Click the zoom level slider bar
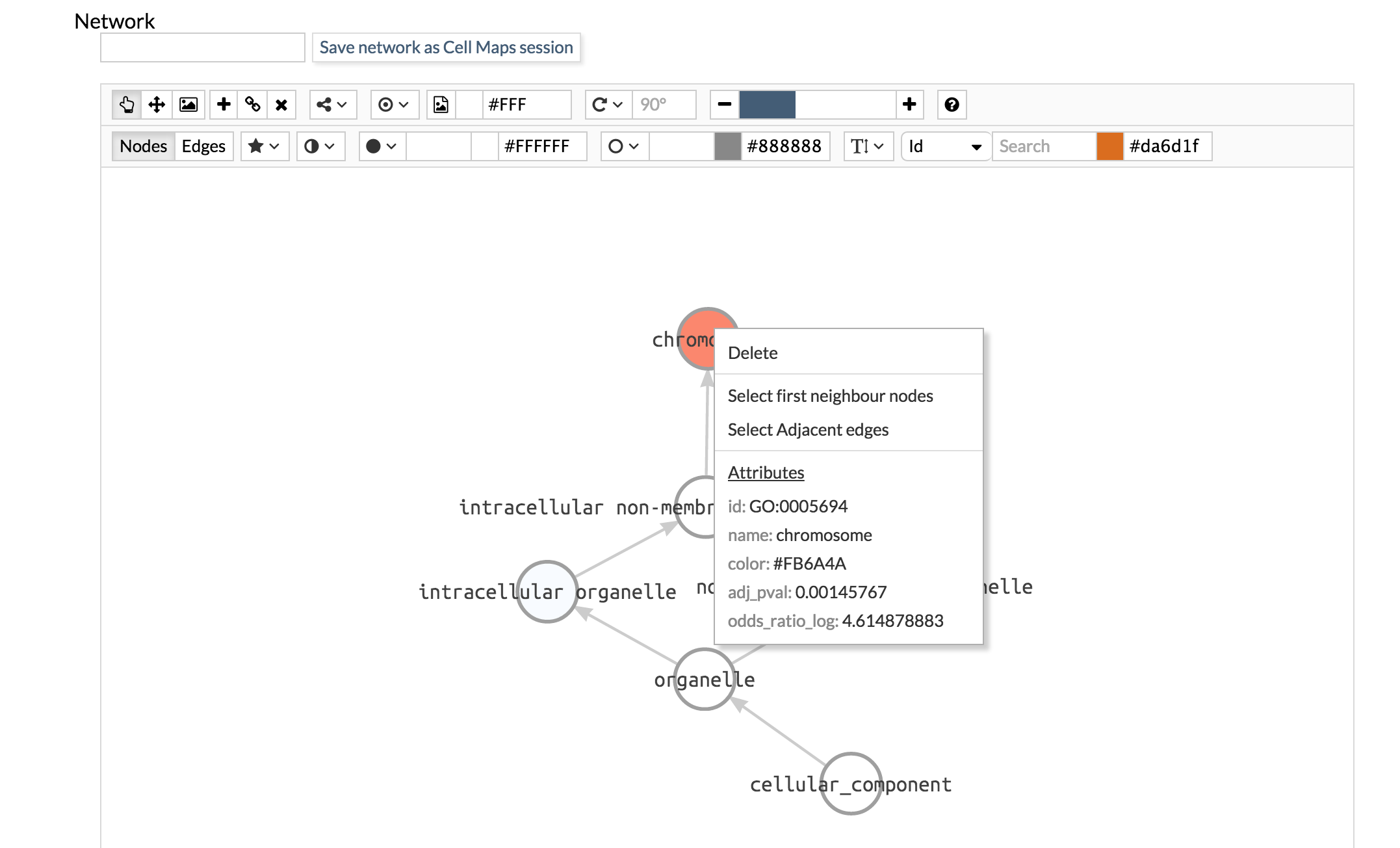 (x=818, y=105)
